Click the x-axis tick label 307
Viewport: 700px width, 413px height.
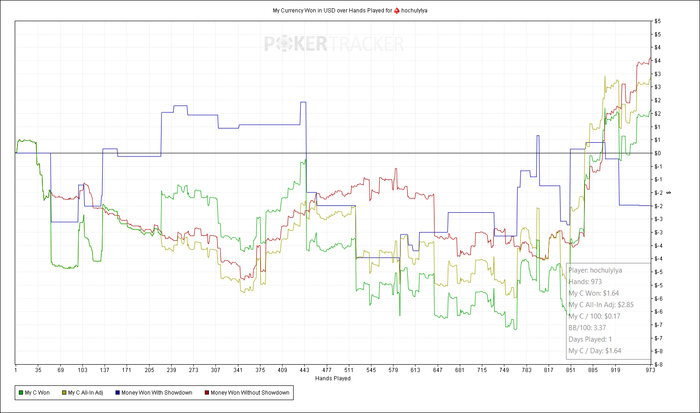tap(216, 370)
